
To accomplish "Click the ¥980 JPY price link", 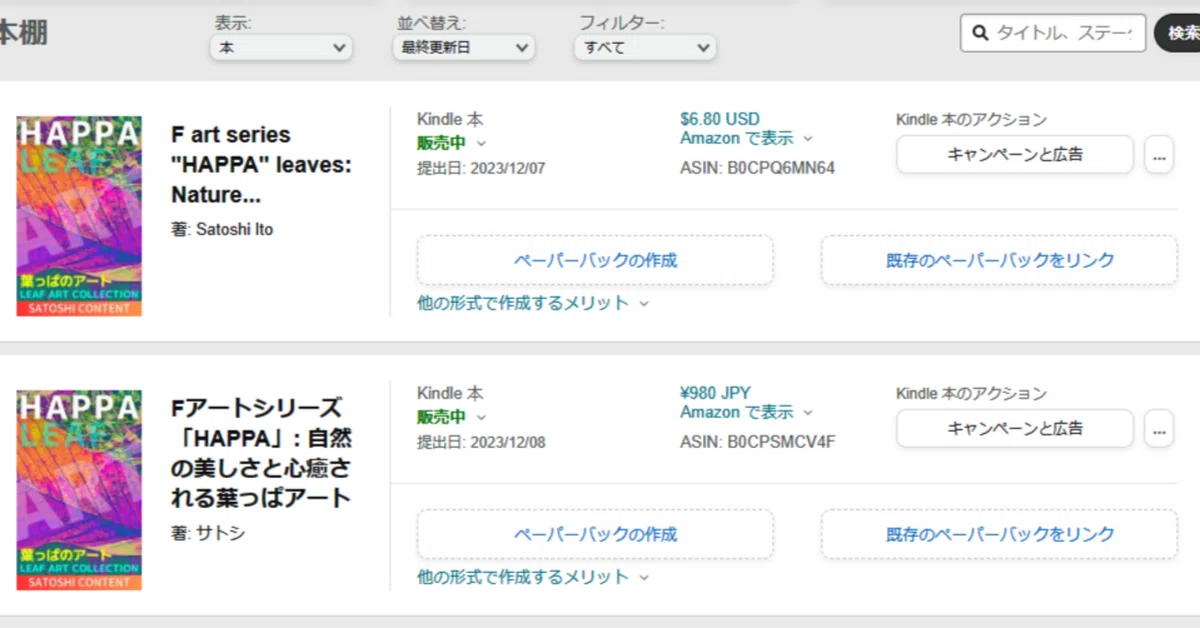I will pos(716,393).
